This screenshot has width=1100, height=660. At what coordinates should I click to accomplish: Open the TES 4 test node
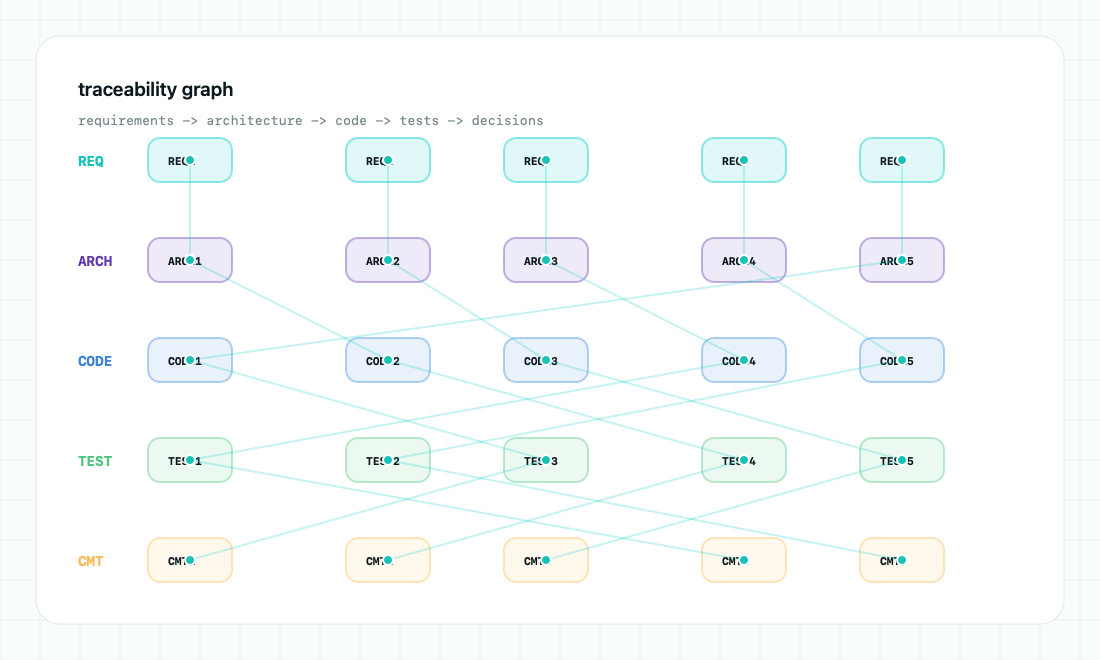point(744,460)
